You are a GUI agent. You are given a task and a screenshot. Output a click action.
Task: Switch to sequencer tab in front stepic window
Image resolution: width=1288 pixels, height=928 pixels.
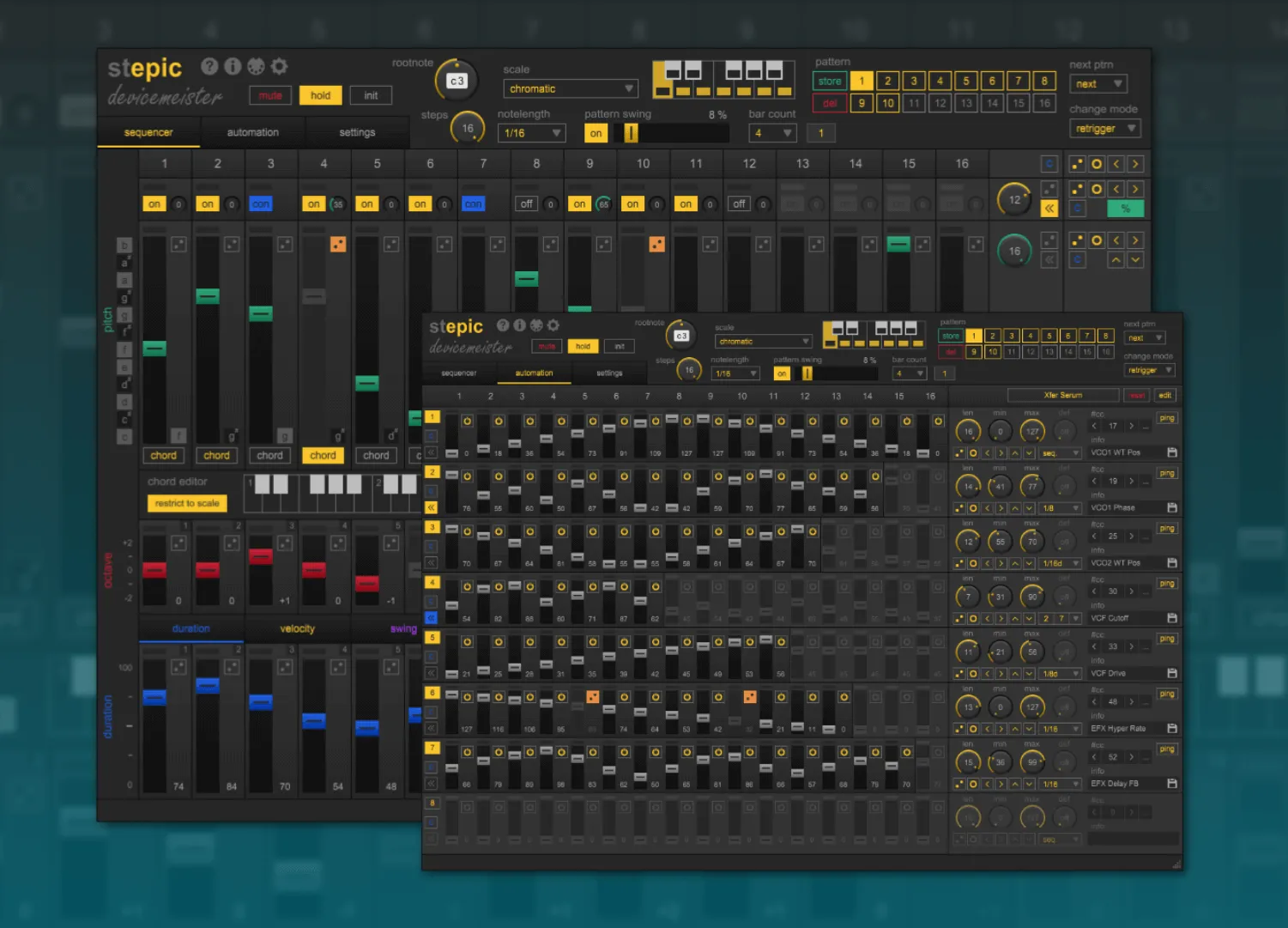pyautogui.click(x=458, y=373)
